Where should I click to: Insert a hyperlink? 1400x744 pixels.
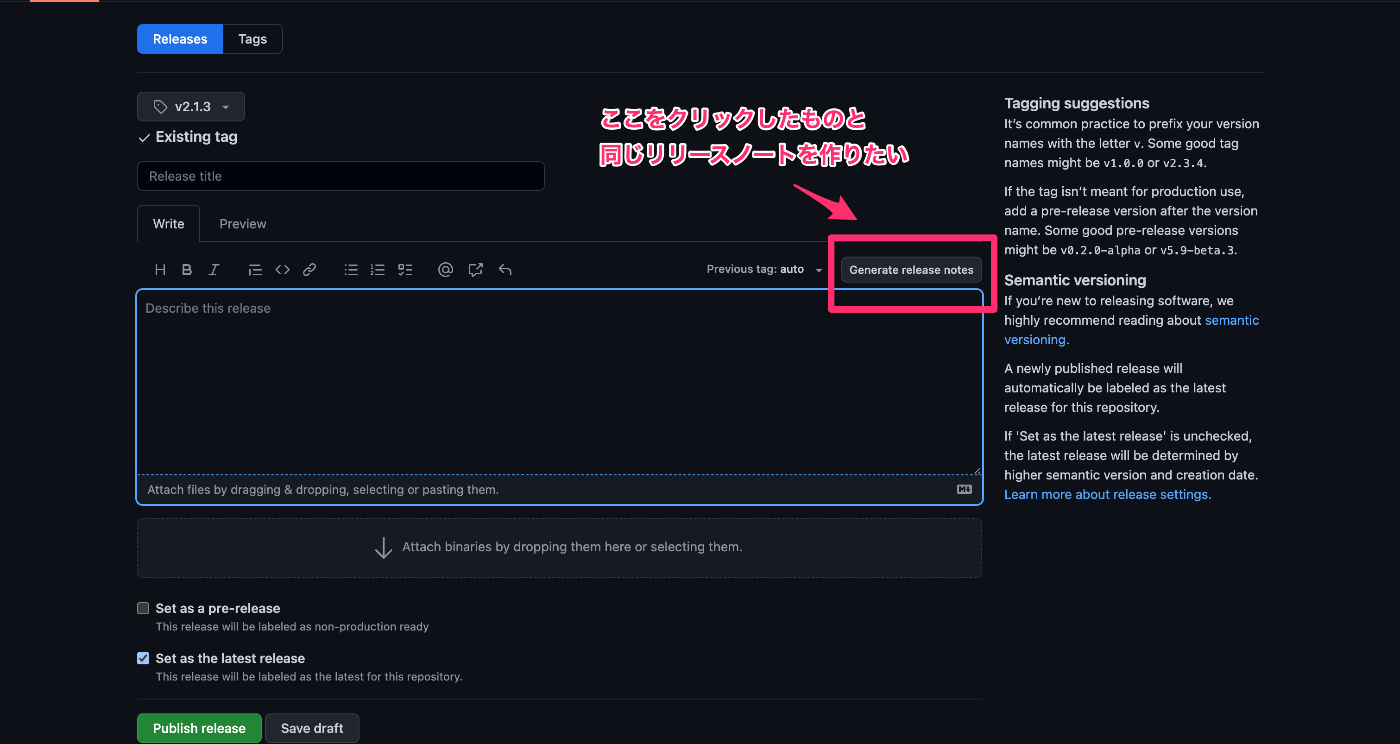click(309, 269)
